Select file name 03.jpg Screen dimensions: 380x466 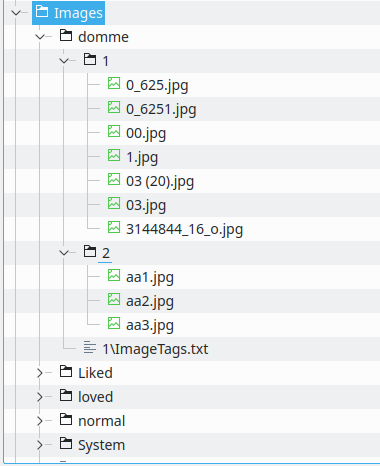click(x=146, y=206)
